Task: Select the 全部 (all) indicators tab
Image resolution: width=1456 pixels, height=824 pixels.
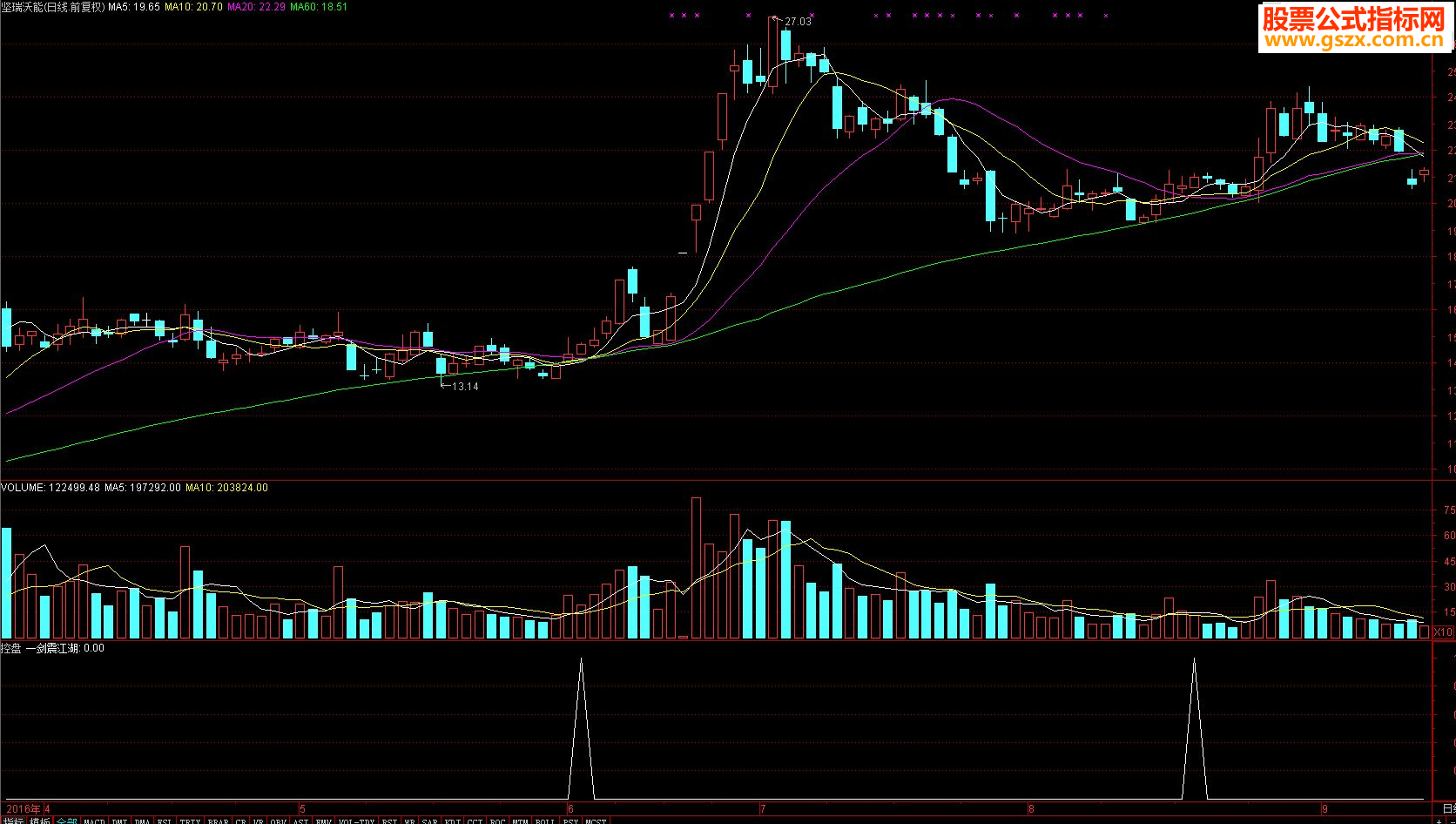Action: point(67,821)
